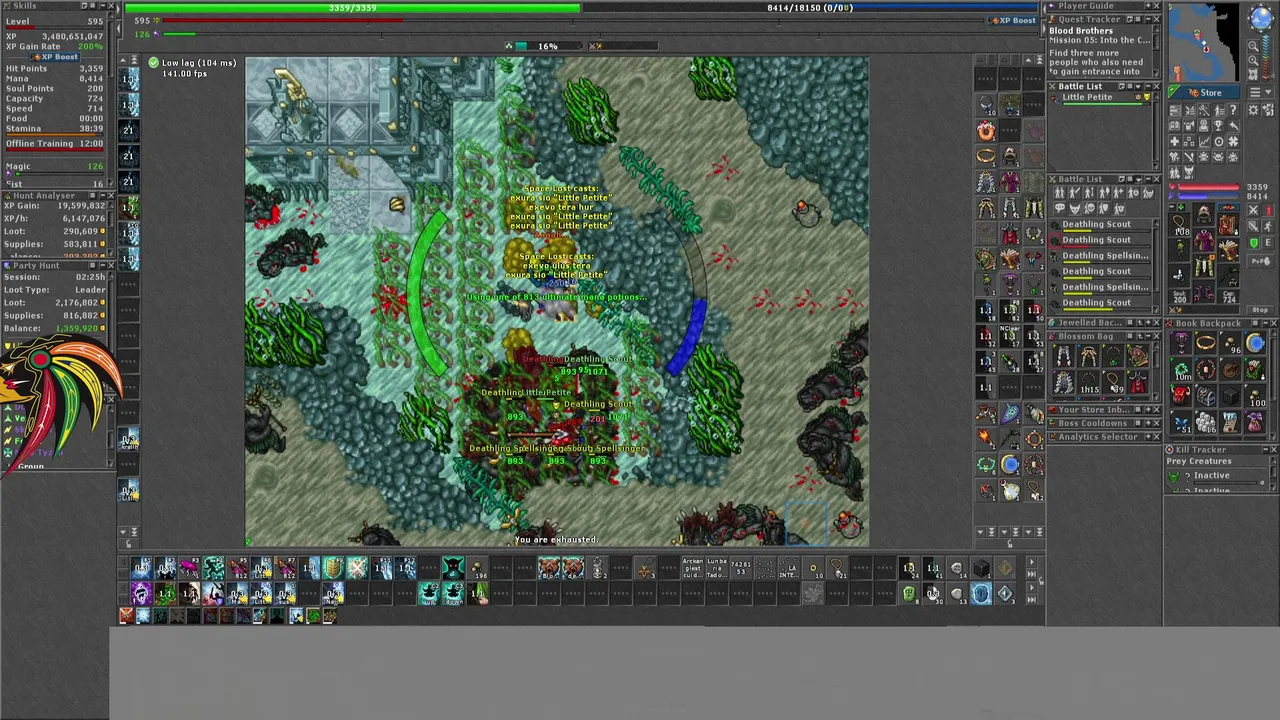Click the red demon helmet in Book Backpack

[x=1180, y=395]
